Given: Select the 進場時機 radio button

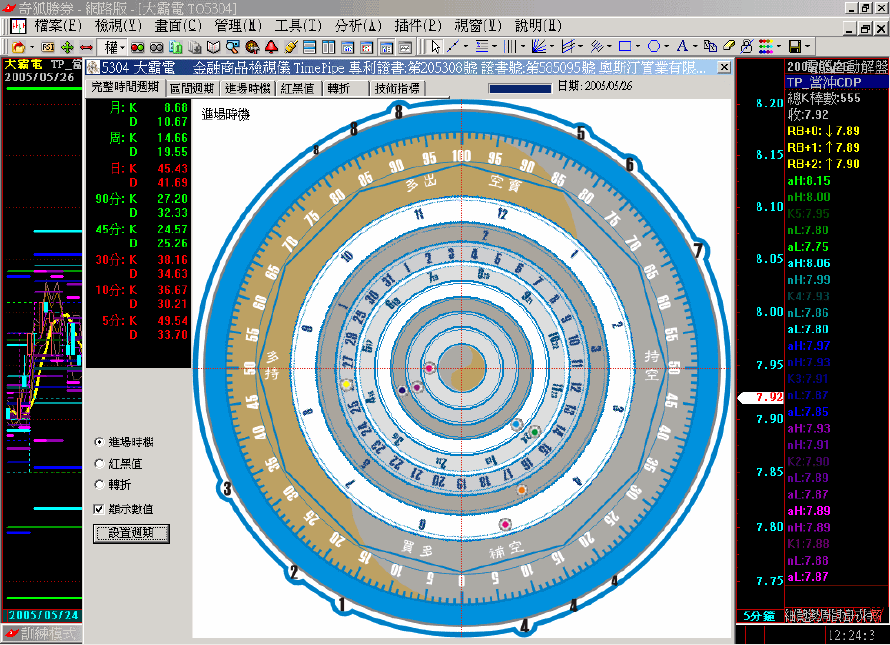Looking at the screenshot, I should [98, 442].
